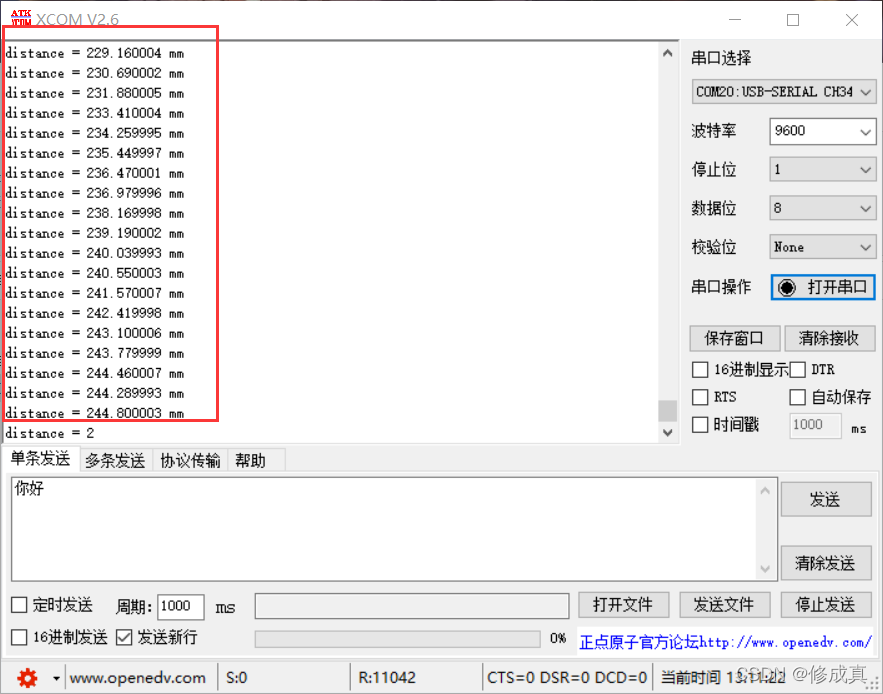This screenshot has width=883, height=694.
Task: Click the receive area scrollbar up arrow
Action: tap(667, 54)
